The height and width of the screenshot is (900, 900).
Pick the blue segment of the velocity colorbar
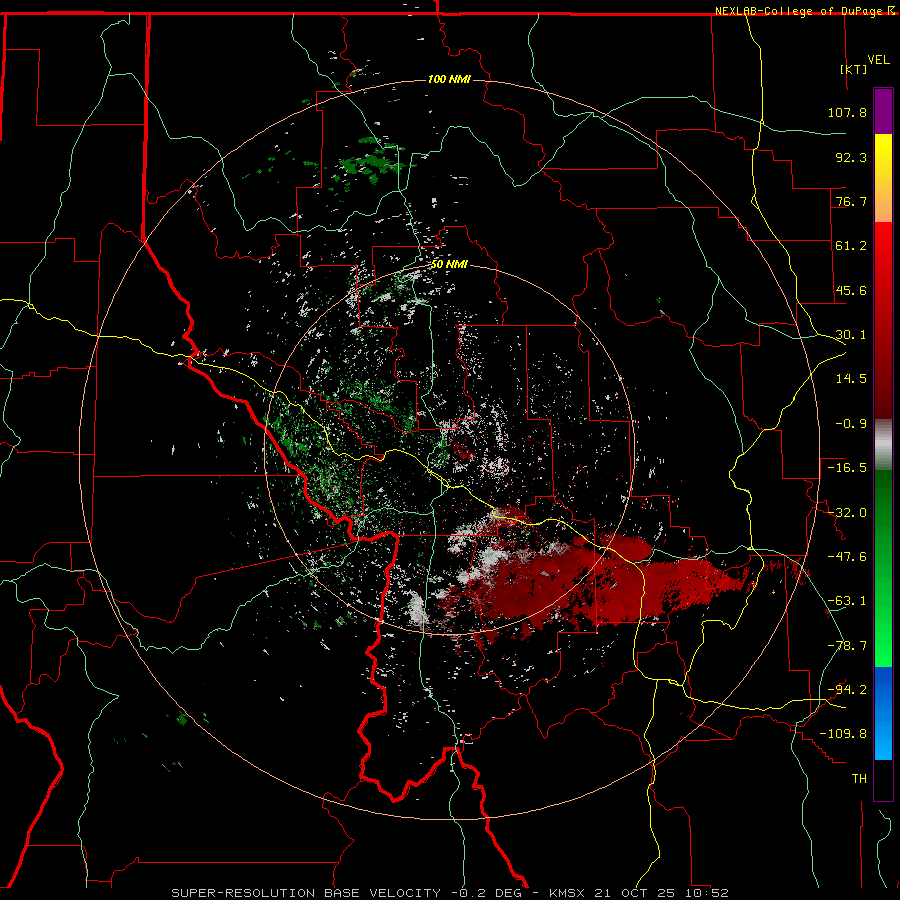point(883,713)
